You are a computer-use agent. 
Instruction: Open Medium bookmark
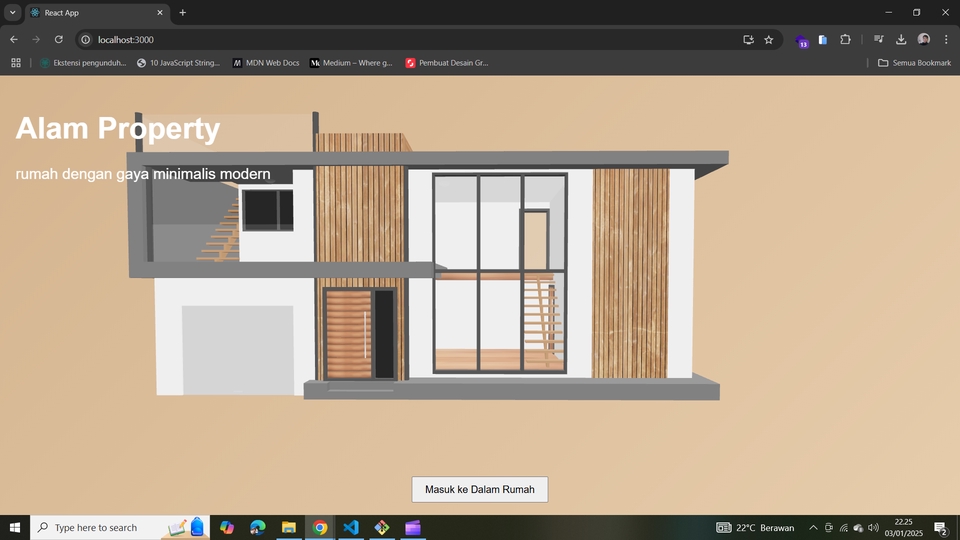coord(351,63)
